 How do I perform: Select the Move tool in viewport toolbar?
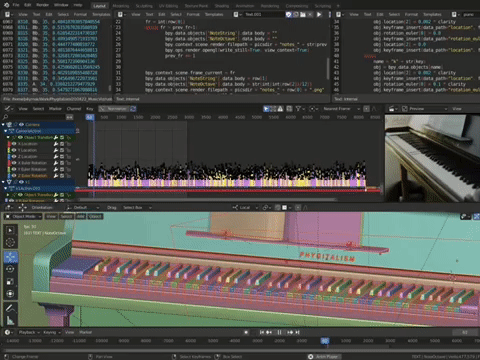[x=10, y=257]
